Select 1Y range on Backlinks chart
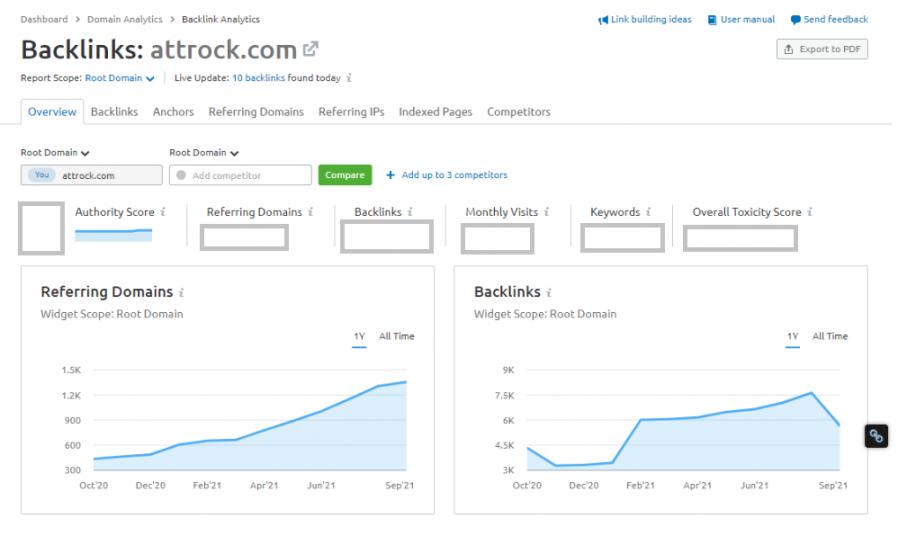 pos(792,336)
